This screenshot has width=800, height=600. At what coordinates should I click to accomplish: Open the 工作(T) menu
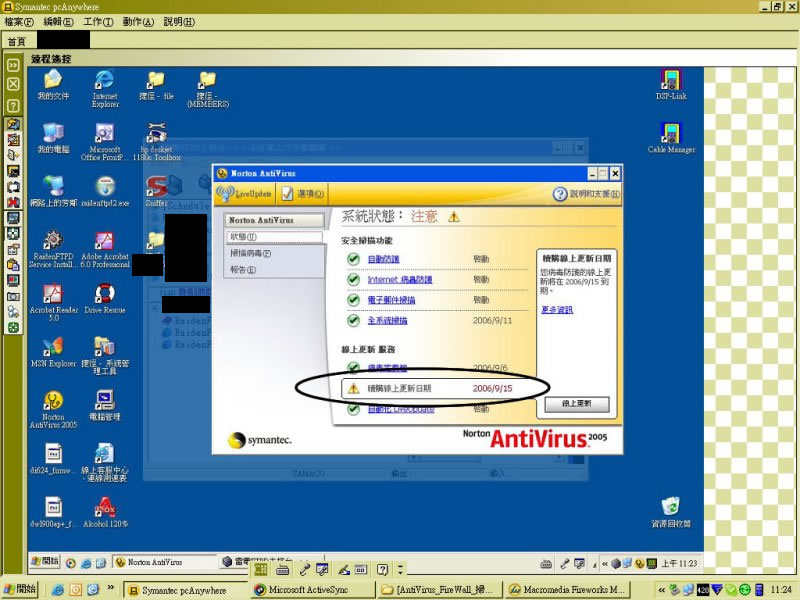coord(98,22)
